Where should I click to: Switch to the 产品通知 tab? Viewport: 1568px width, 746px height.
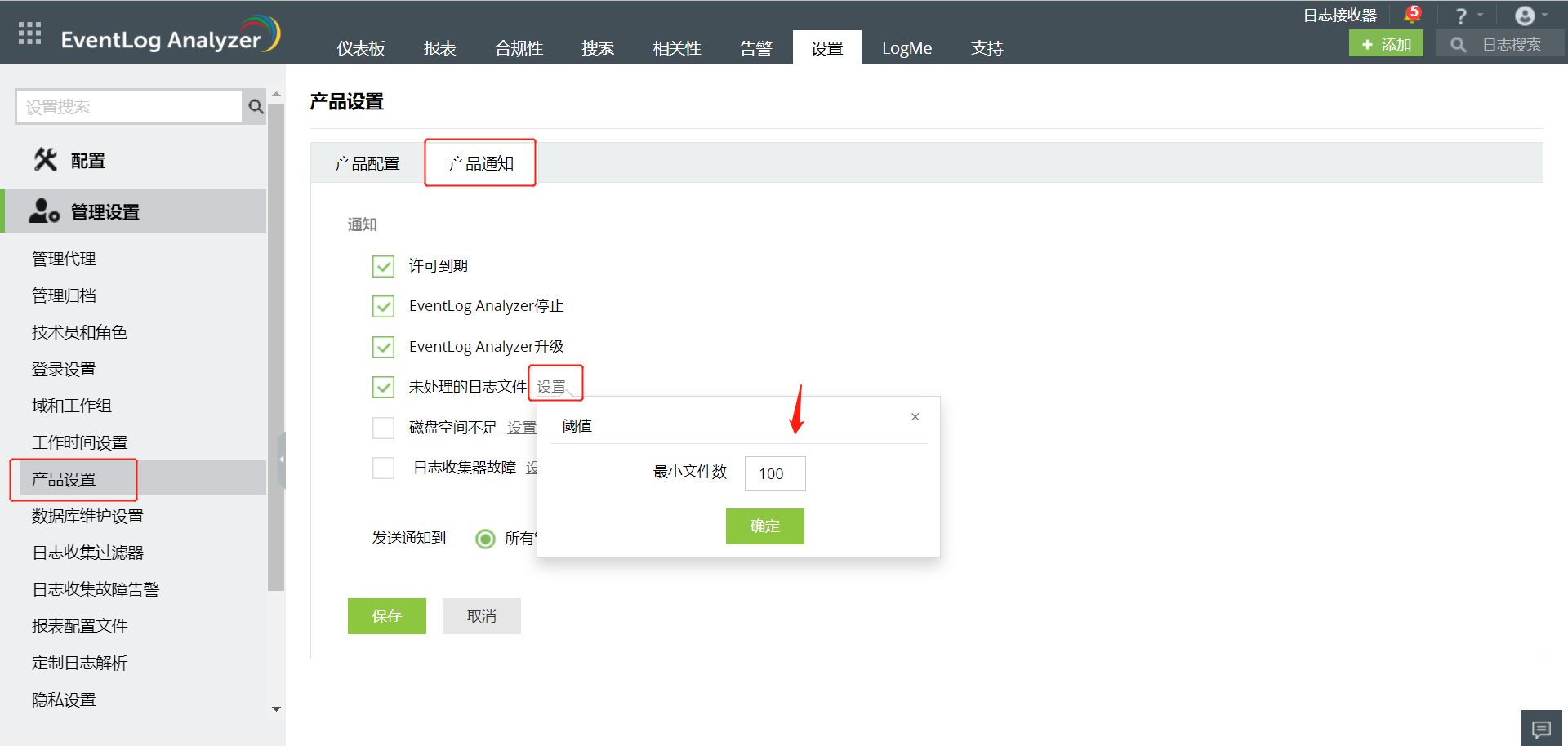pyautogui.click(x=481, y=163)
